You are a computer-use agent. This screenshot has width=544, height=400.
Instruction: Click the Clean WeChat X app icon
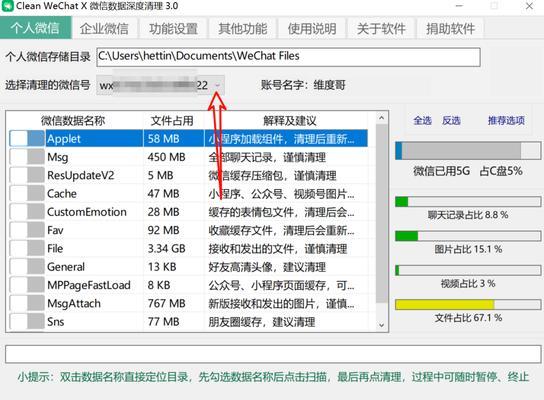coord(8,6)
